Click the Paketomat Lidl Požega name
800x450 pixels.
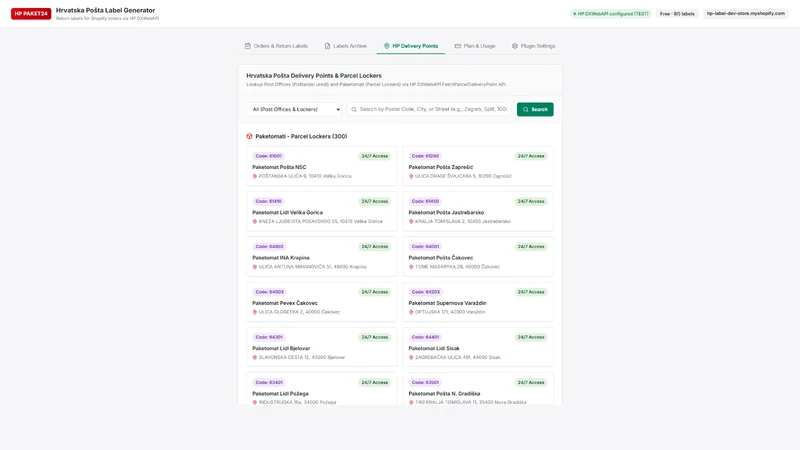click(280, 394)
